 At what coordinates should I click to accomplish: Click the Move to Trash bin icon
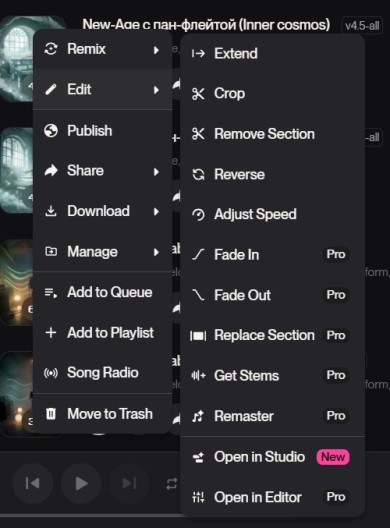pos(51,414)
